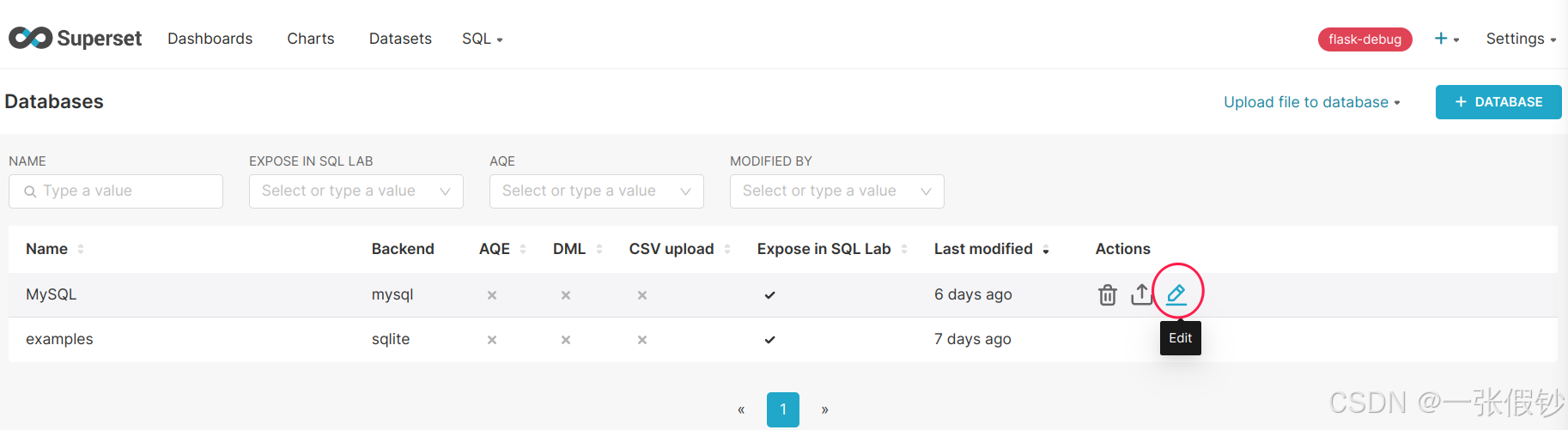Open the SQL dropdown menu
Viewport: 1568px width, 430px height.
tap(482, 39)
